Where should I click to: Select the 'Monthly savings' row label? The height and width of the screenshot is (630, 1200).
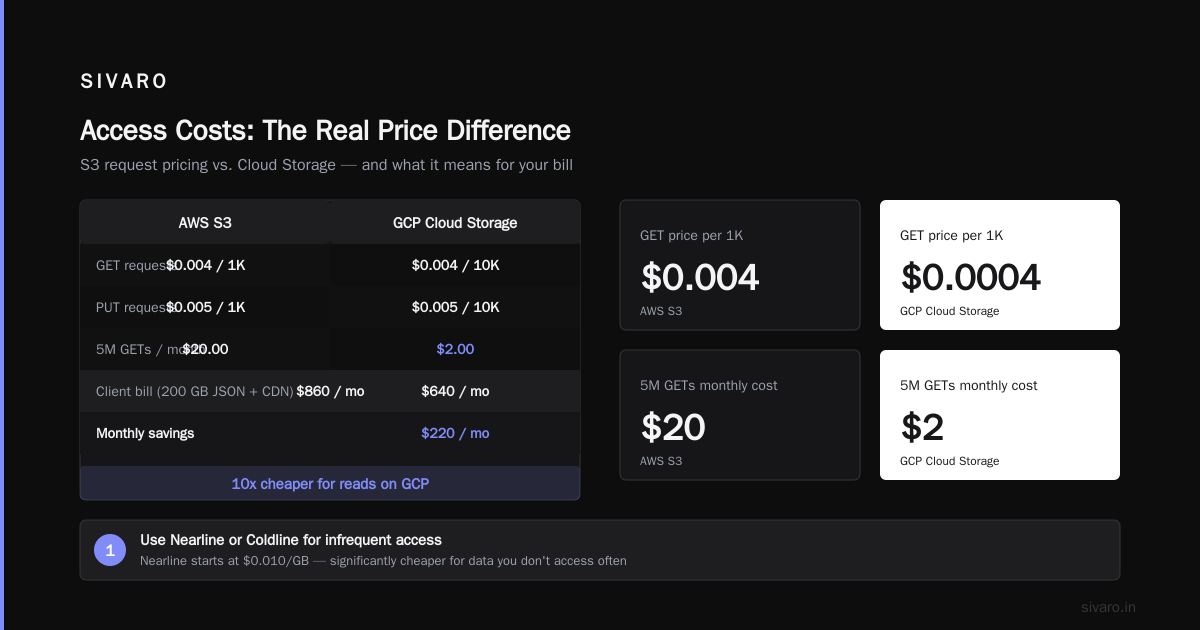click(145, 433)
